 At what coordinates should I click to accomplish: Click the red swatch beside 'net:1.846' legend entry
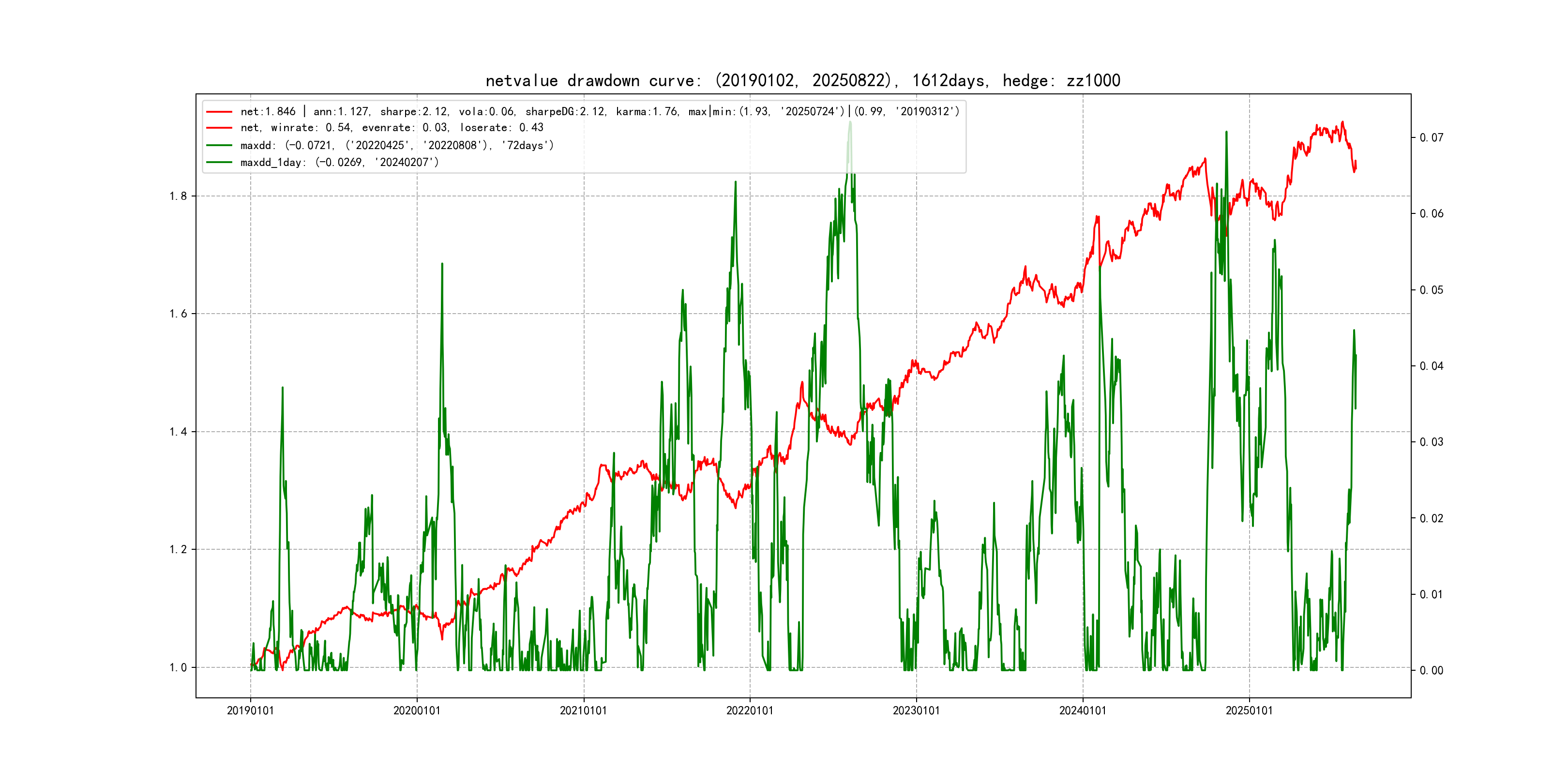click(219, 112)
